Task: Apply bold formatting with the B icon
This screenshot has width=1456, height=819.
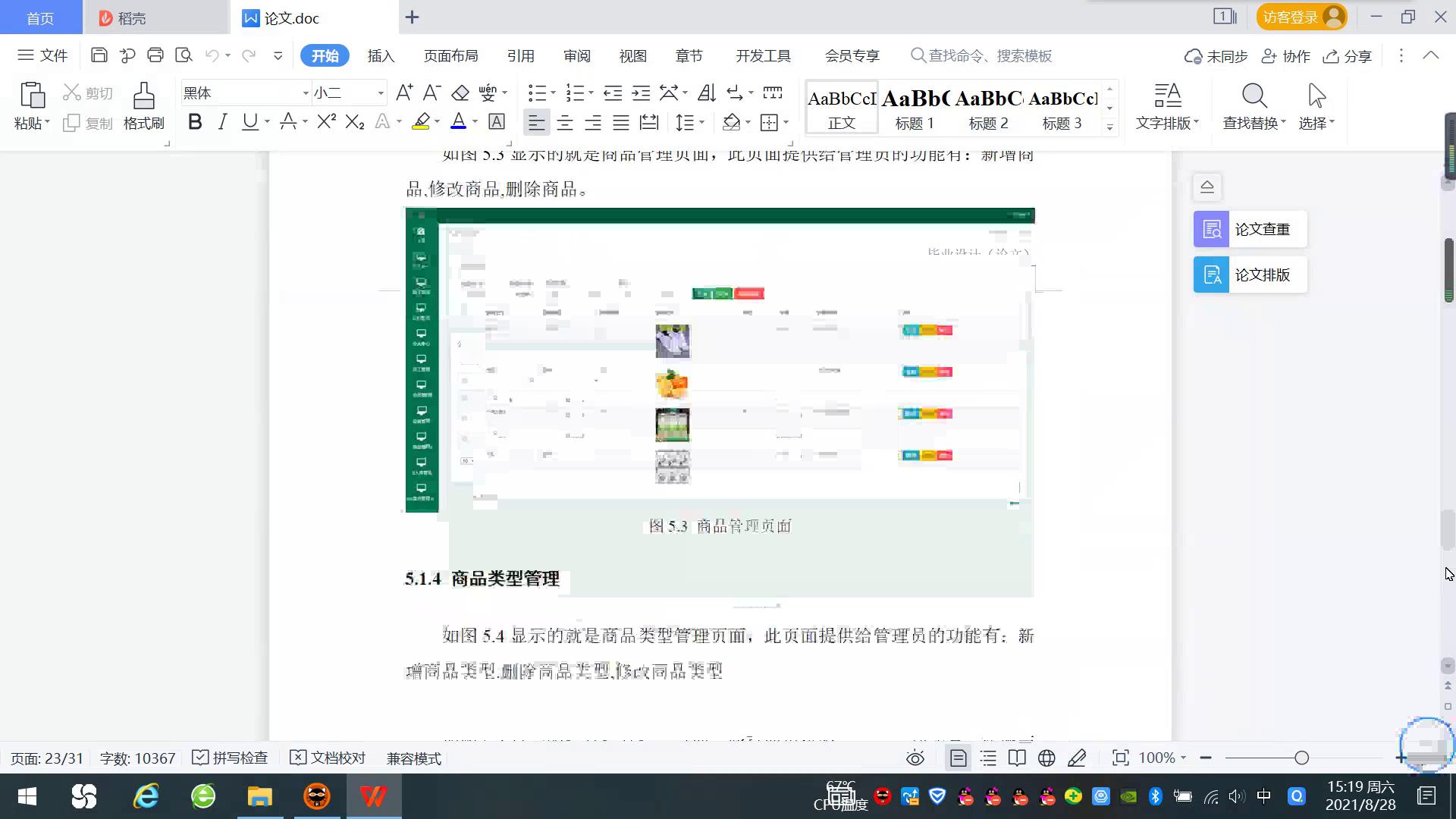Action: [194, 121]
